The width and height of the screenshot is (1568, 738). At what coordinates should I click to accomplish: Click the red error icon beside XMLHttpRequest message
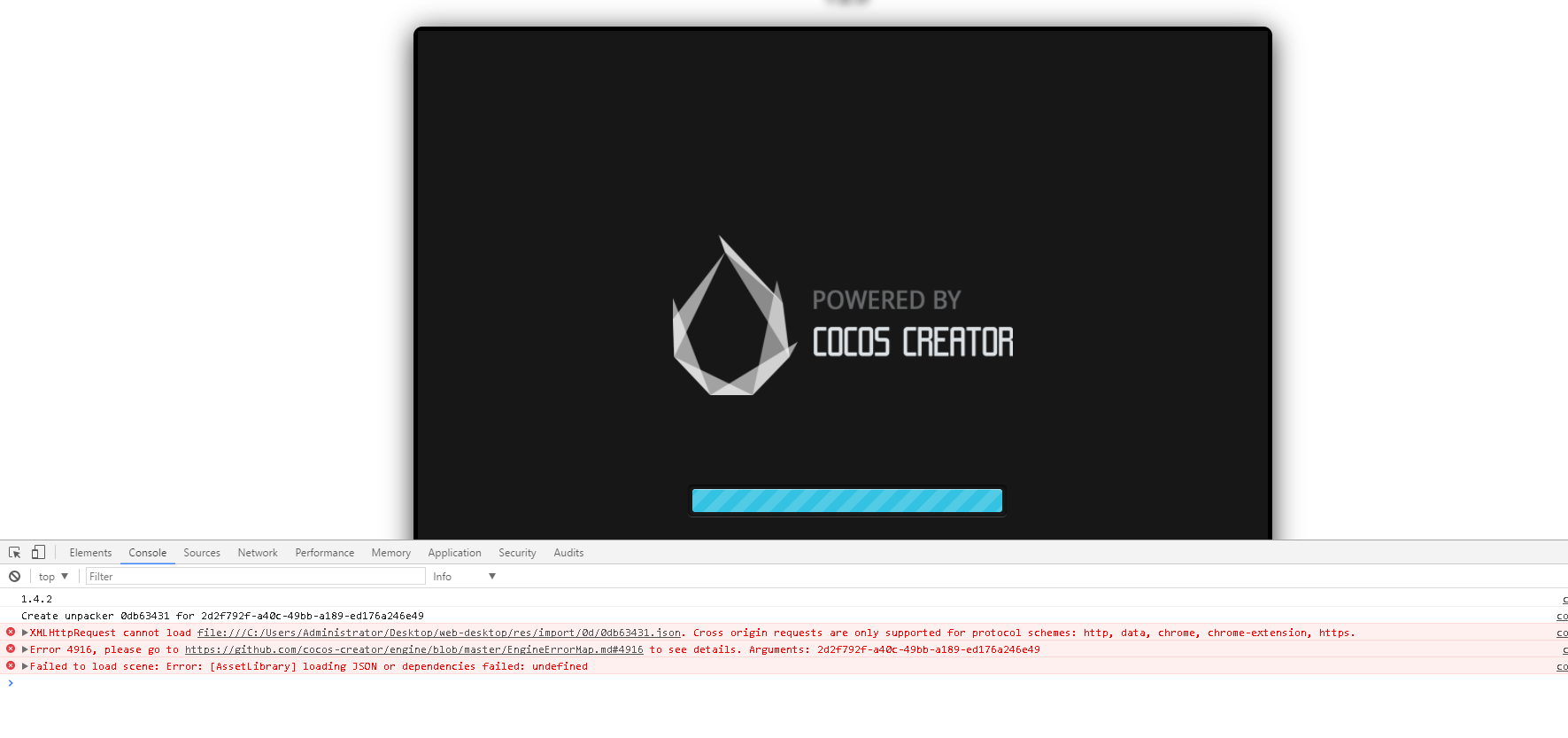click(x=11, y=632)
